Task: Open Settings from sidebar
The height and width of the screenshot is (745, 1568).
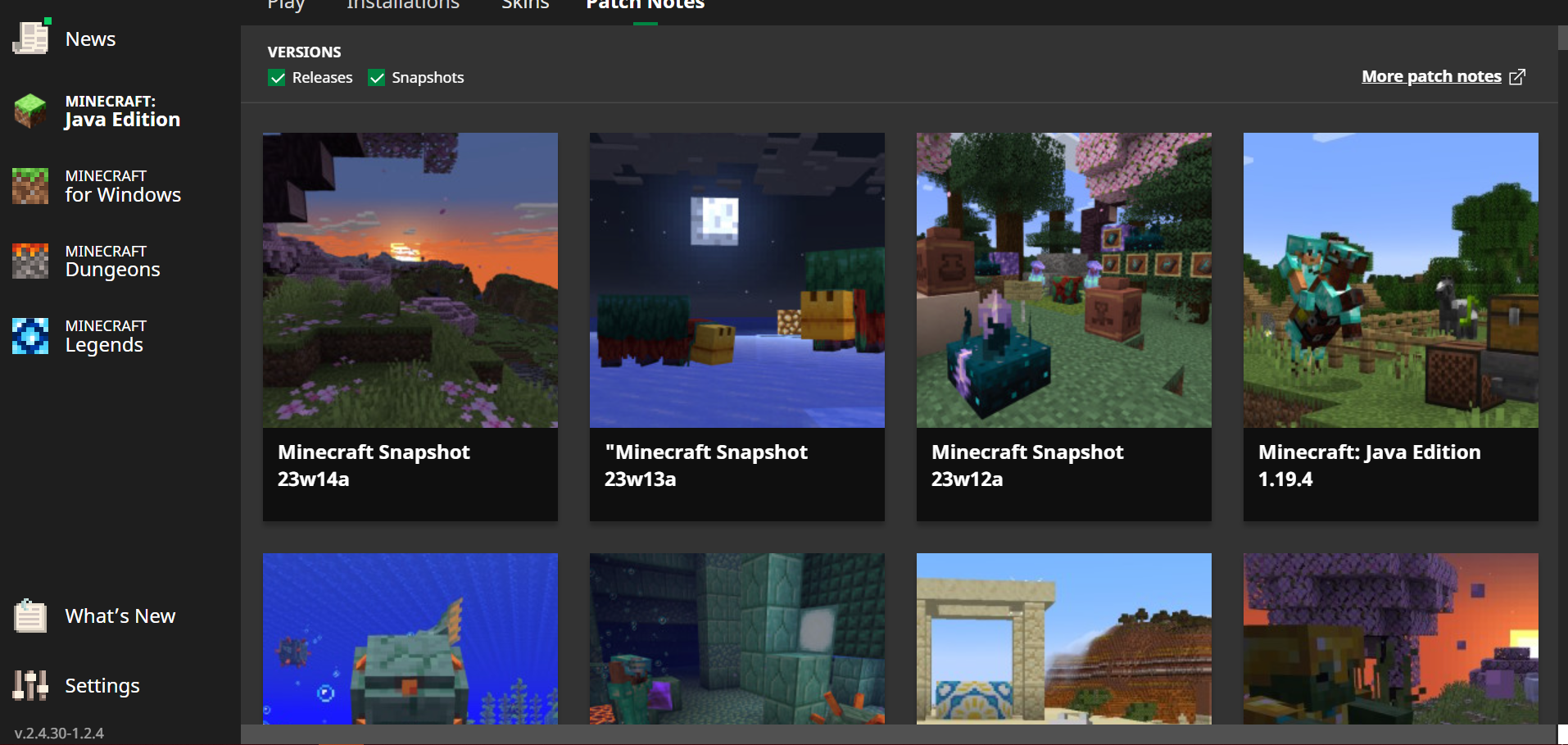Action: tap(102, 685)
